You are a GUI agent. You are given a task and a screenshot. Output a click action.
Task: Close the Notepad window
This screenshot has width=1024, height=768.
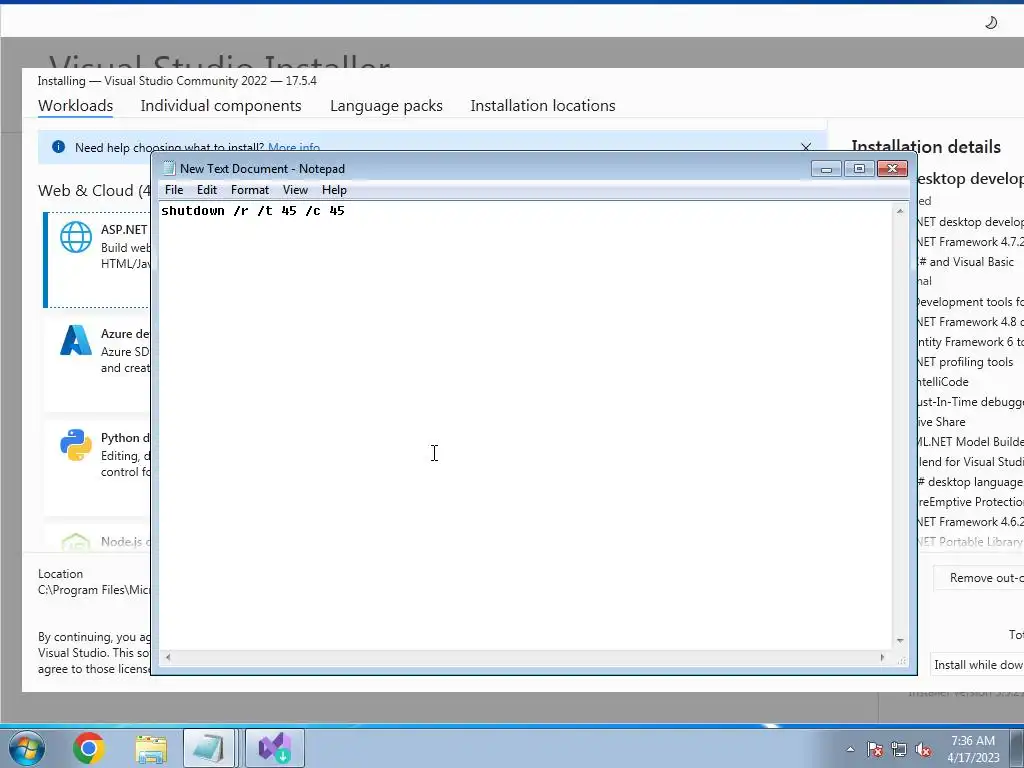892,169
